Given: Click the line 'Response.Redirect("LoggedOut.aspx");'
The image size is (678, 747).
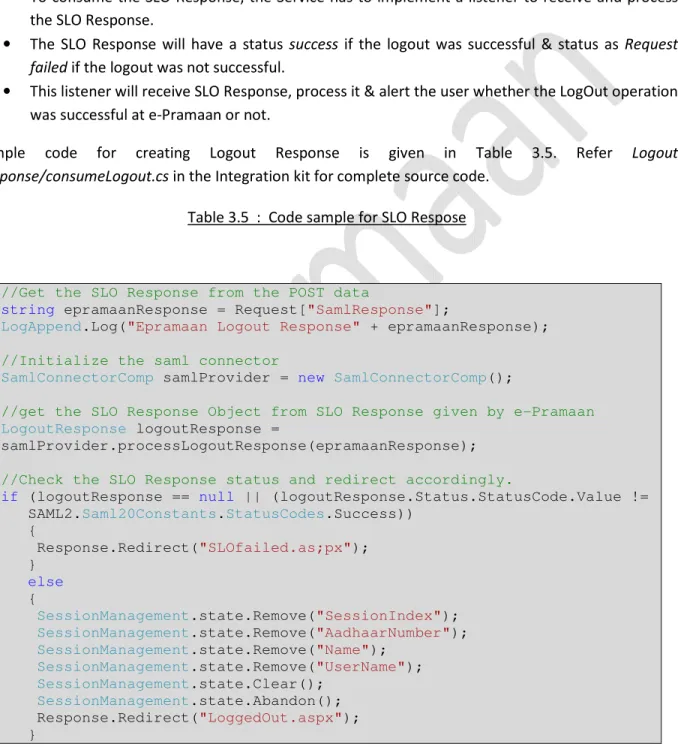Looking at the screenshot, I should pyautogui.click(x=198, y=718).
